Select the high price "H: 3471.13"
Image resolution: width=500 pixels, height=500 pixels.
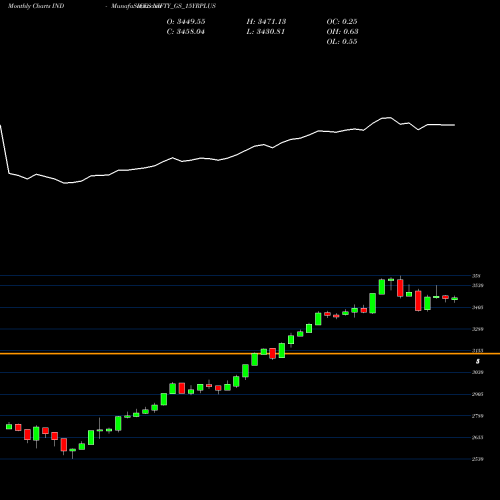(266, 22)
